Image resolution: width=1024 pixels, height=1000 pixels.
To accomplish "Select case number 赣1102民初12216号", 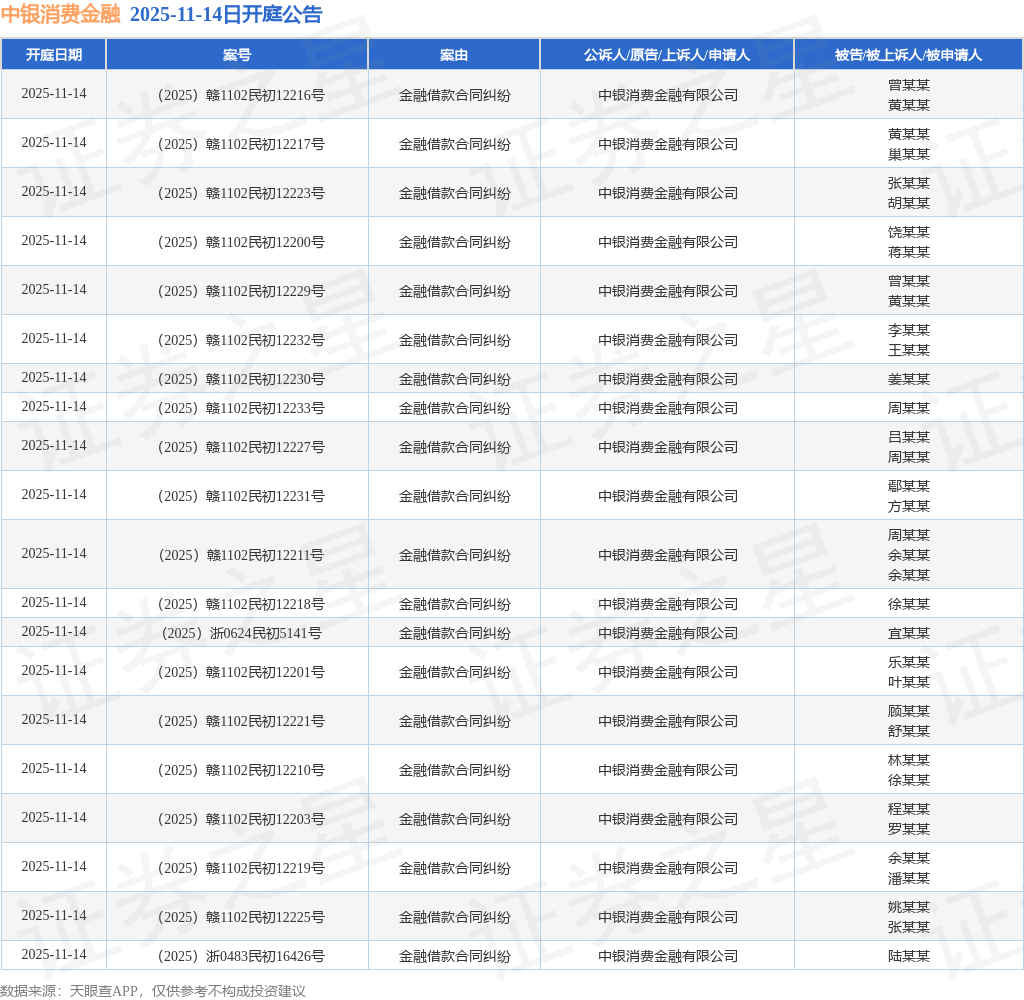I will 241,95.
